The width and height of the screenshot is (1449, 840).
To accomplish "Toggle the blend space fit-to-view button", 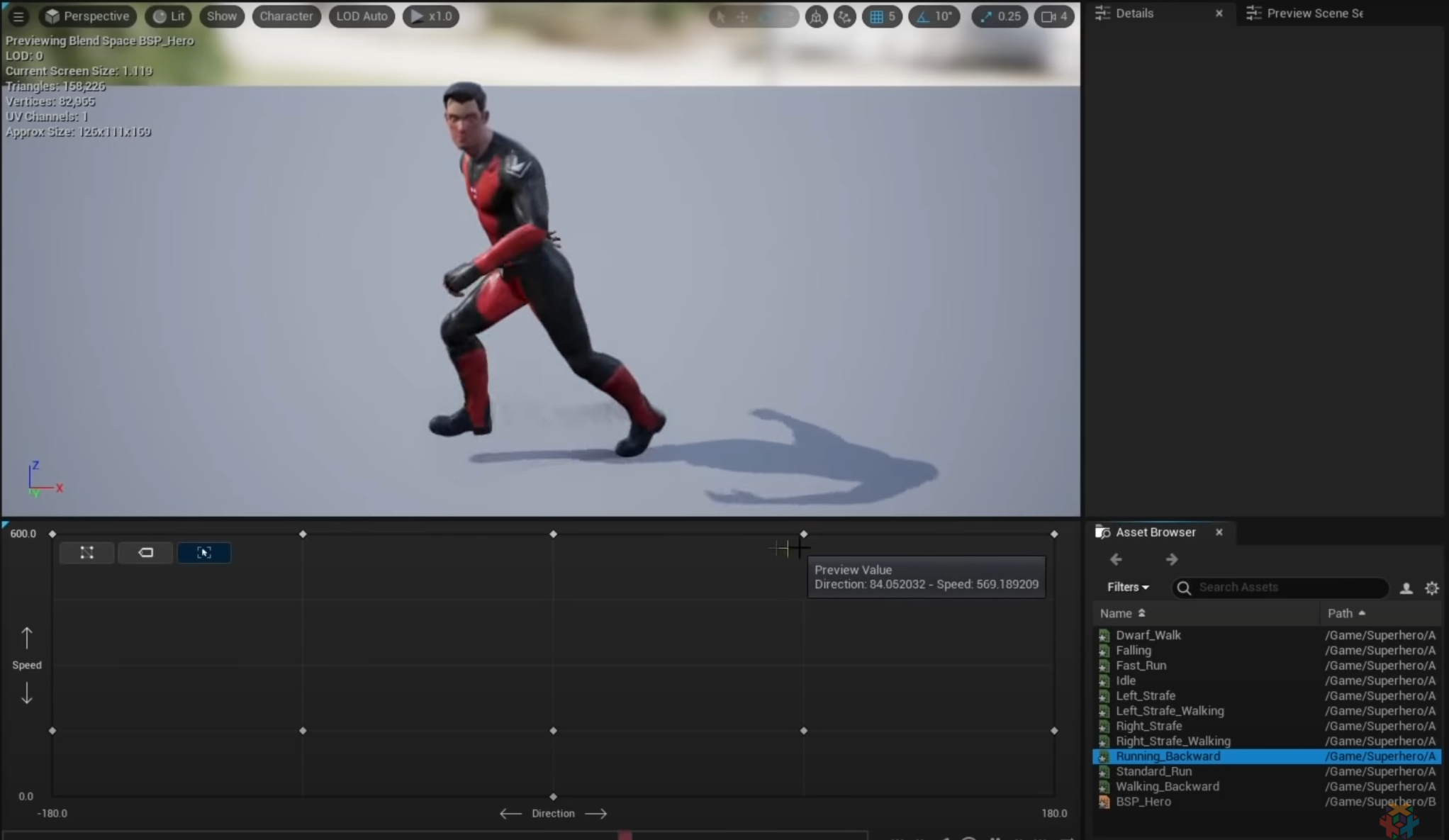I will click(204, 552).
